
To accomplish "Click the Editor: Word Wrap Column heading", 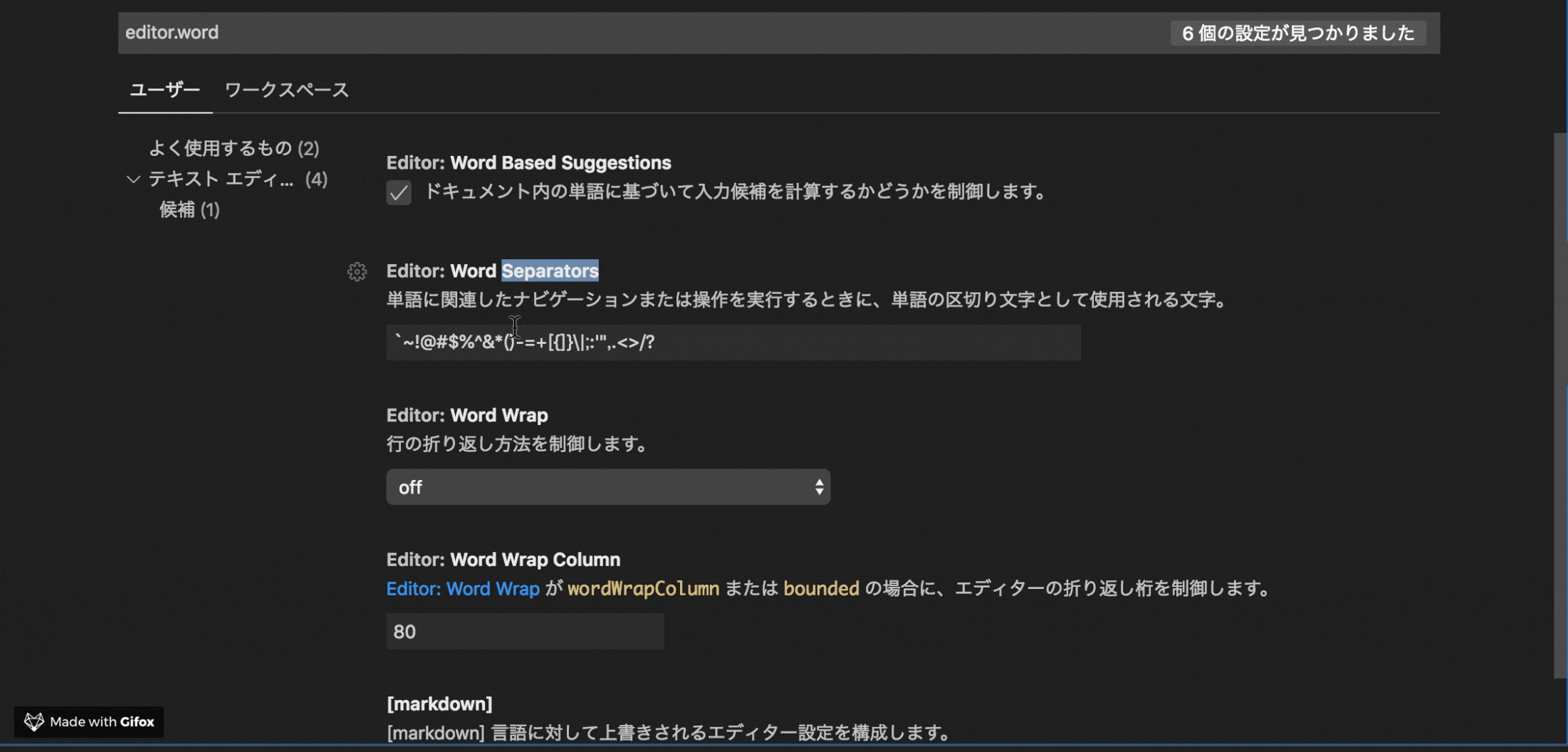I will coord(503,559).
